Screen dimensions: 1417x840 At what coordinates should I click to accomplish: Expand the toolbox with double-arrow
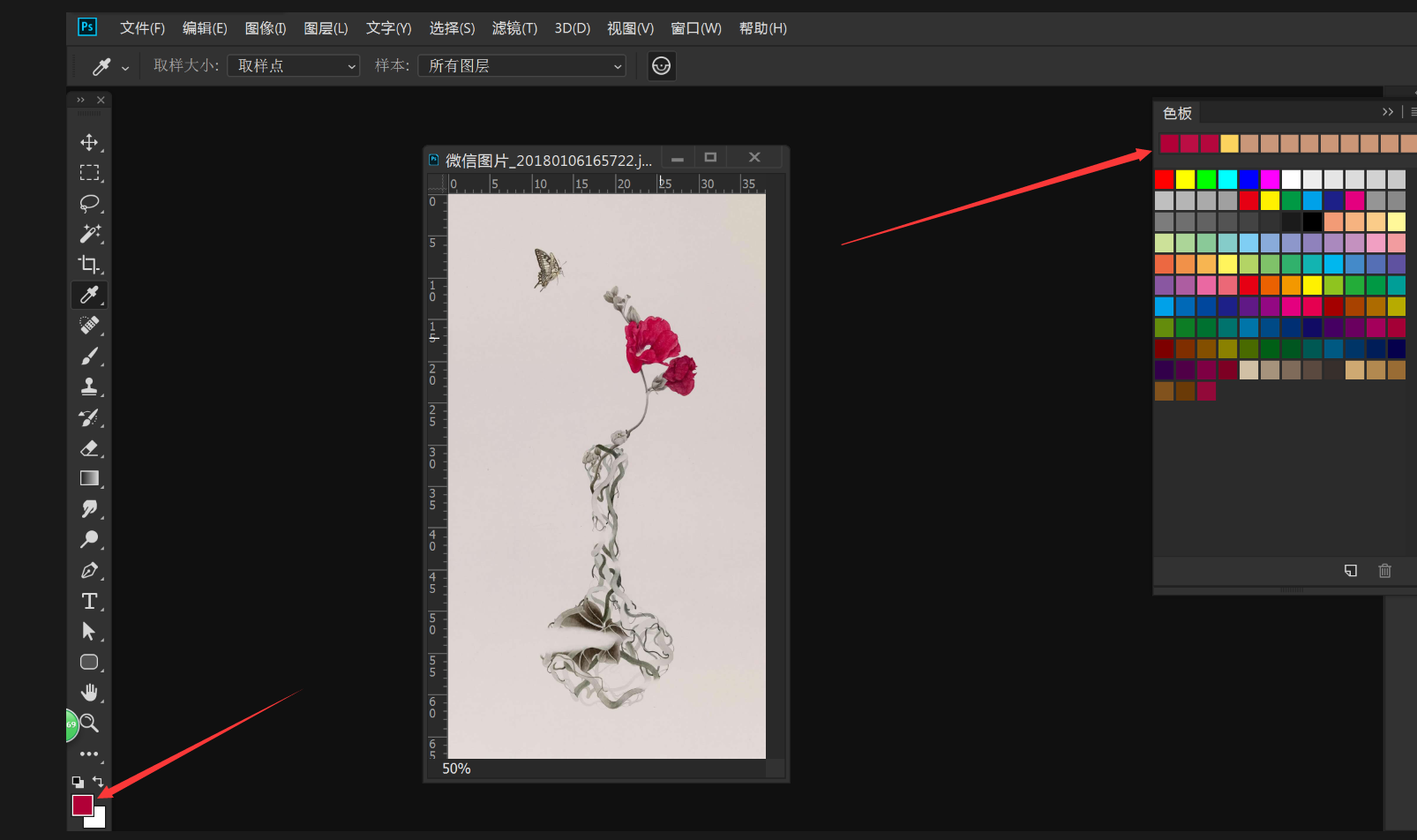80,100
